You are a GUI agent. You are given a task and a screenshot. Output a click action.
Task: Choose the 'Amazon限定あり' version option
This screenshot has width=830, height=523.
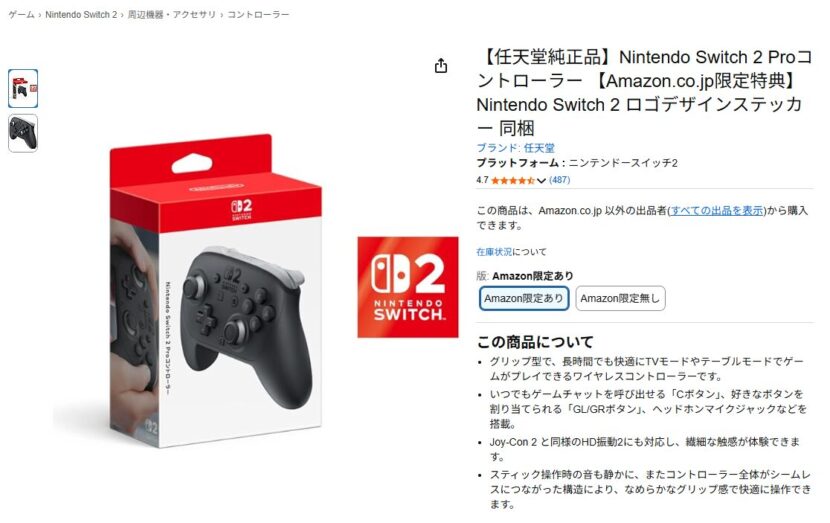click(524, 299)
